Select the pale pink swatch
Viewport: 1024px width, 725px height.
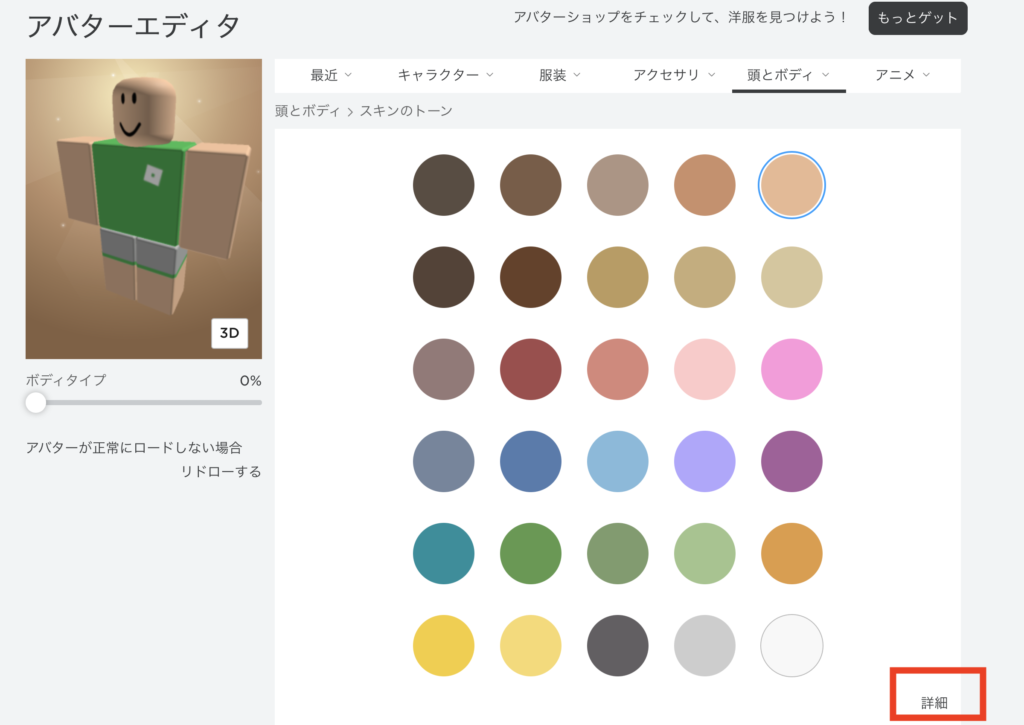pyautogui.click(x=705, y=369)
